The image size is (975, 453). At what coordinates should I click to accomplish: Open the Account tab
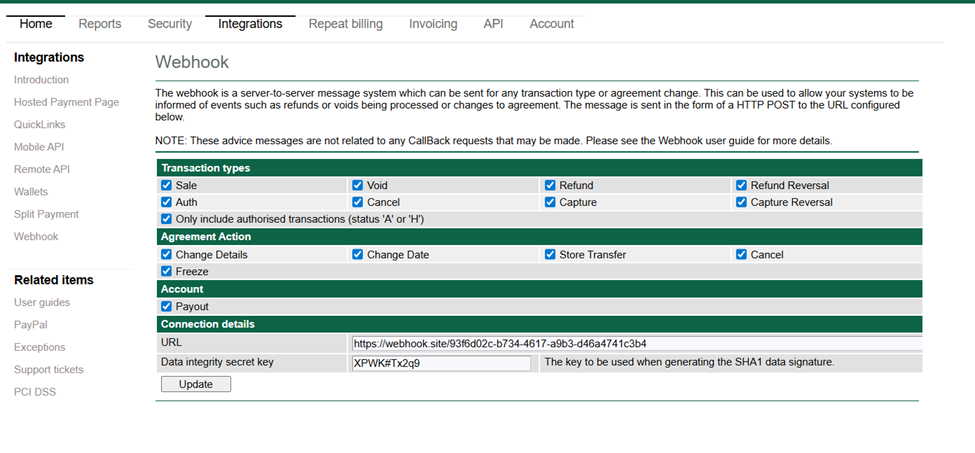552,24
